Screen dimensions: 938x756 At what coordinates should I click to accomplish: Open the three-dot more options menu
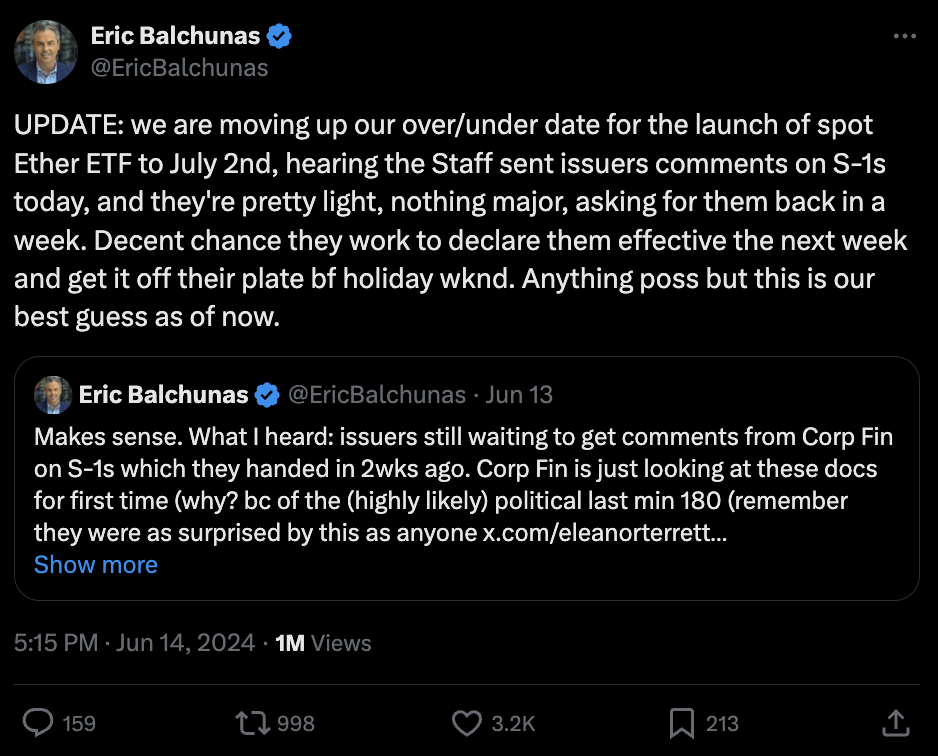(904, 36)
